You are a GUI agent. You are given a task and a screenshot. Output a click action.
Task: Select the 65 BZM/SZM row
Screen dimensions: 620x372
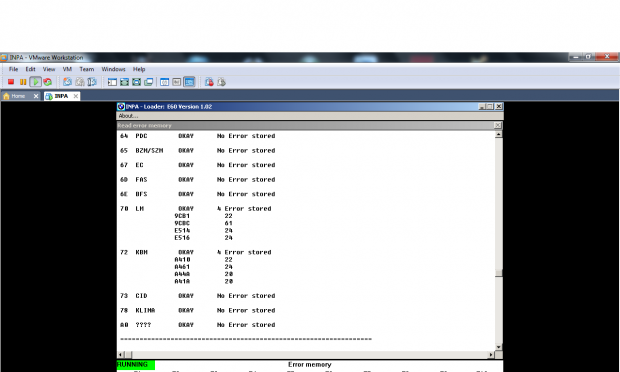coord(198,151)
